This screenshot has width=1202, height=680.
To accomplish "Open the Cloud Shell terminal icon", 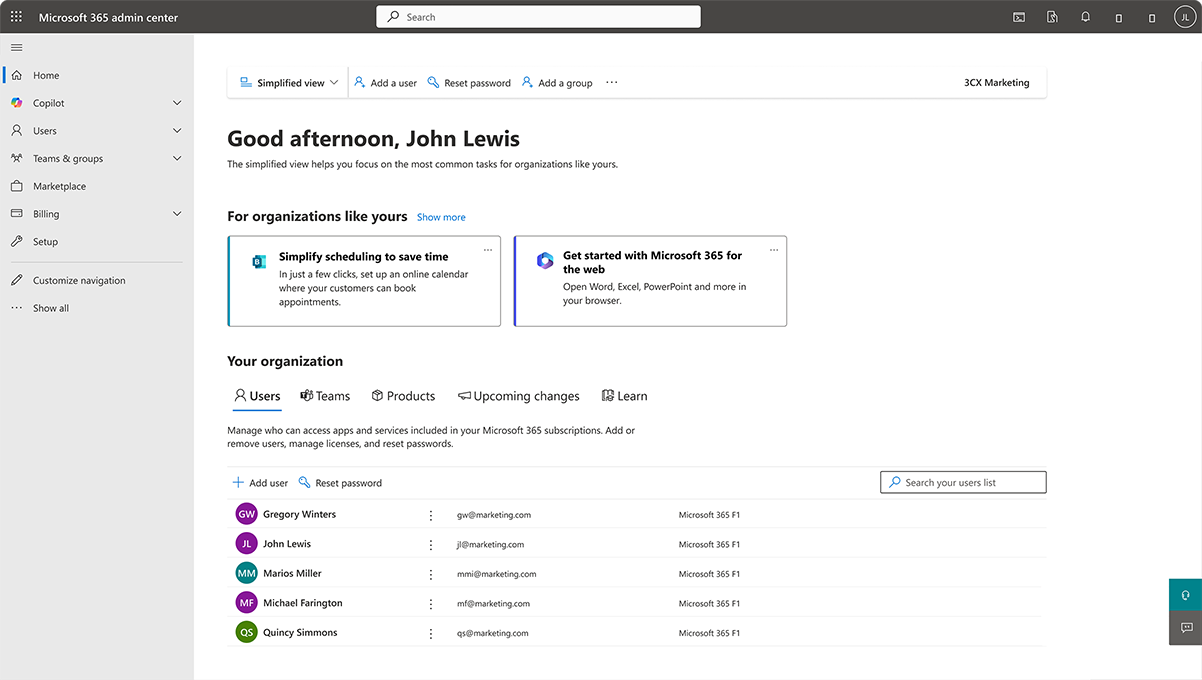I will (x=1019, y=17).
